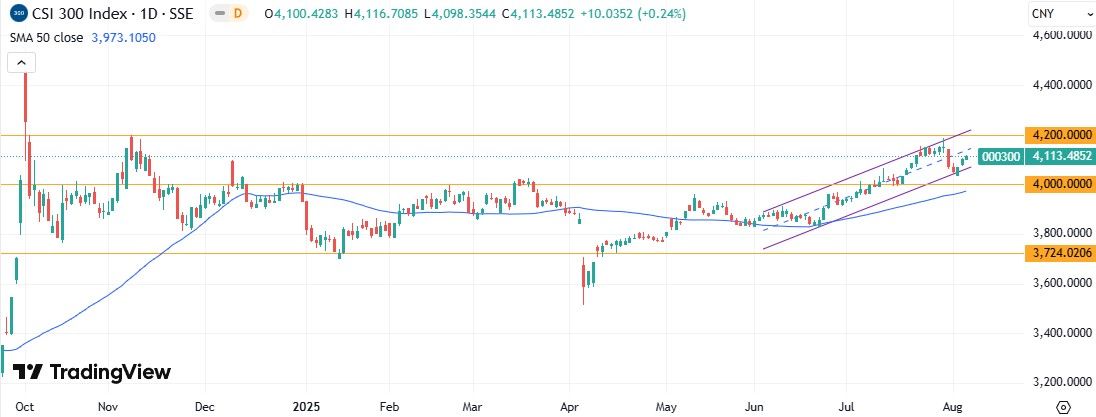The width and height of the screenshot is (1096, 417).
Task: Click the 000300 symbol price tag
Action: point(1000,157)
